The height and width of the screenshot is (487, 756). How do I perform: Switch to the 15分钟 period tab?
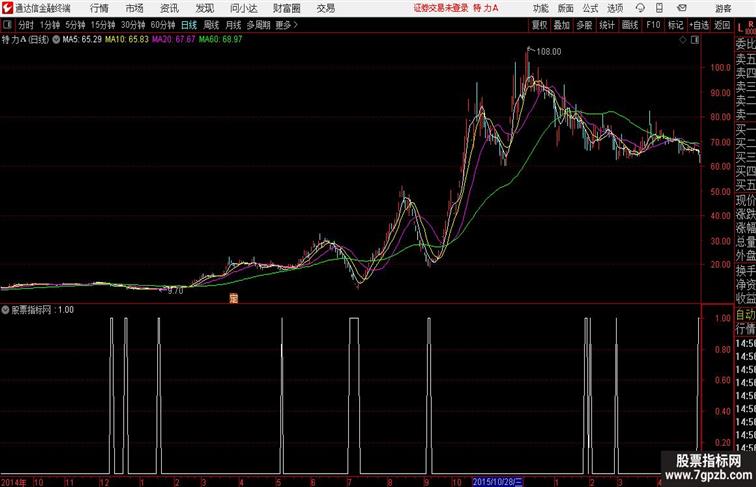[x=103, y=25]
